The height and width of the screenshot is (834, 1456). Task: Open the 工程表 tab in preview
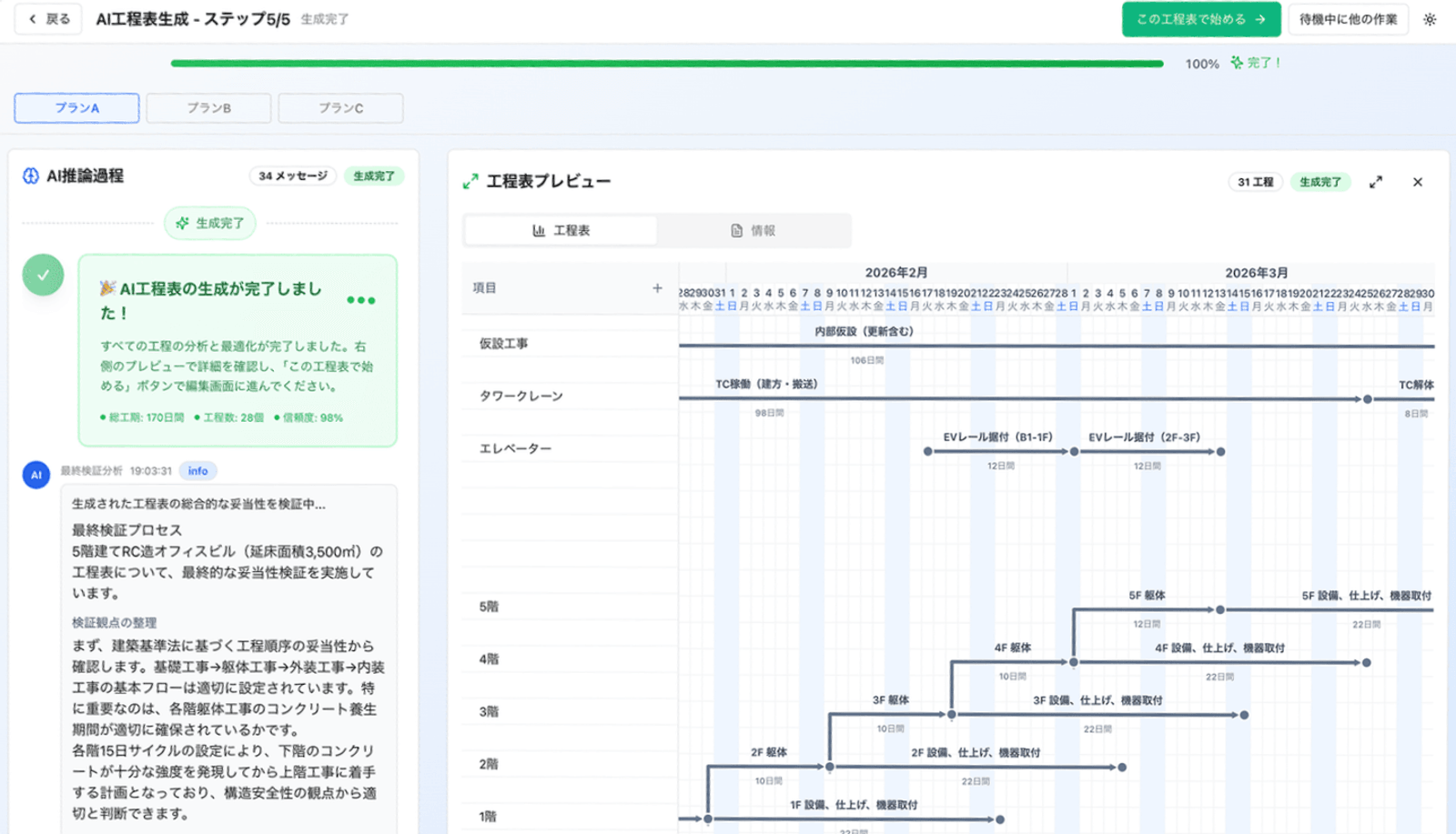(x=561, y=231)
